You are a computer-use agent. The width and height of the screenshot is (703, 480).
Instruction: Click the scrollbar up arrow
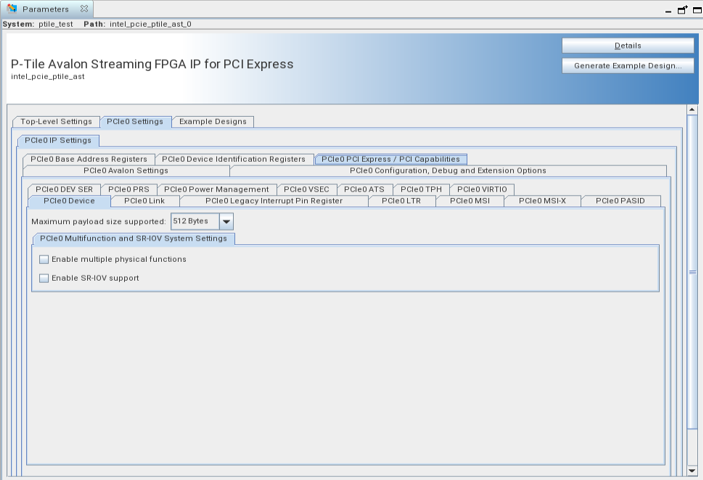tap(692, 109)
